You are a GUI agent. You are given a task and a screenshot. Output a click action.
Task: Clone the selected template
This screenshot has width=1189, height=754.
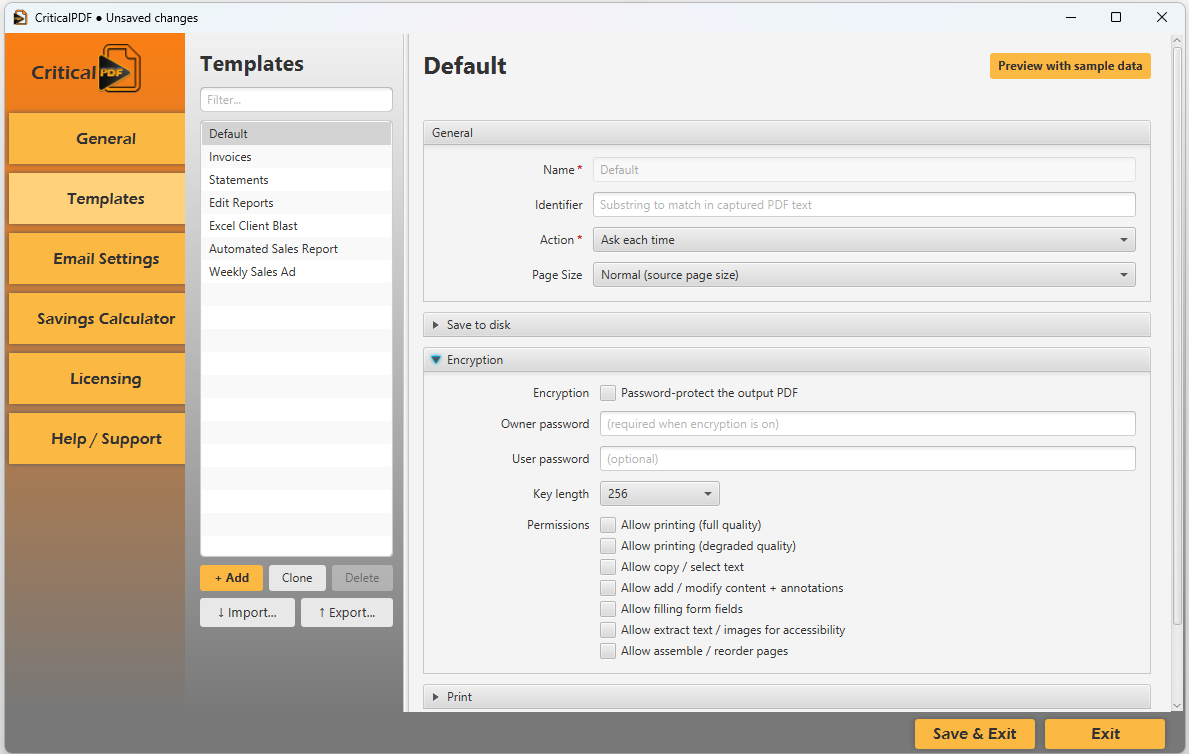click(297, 578)
